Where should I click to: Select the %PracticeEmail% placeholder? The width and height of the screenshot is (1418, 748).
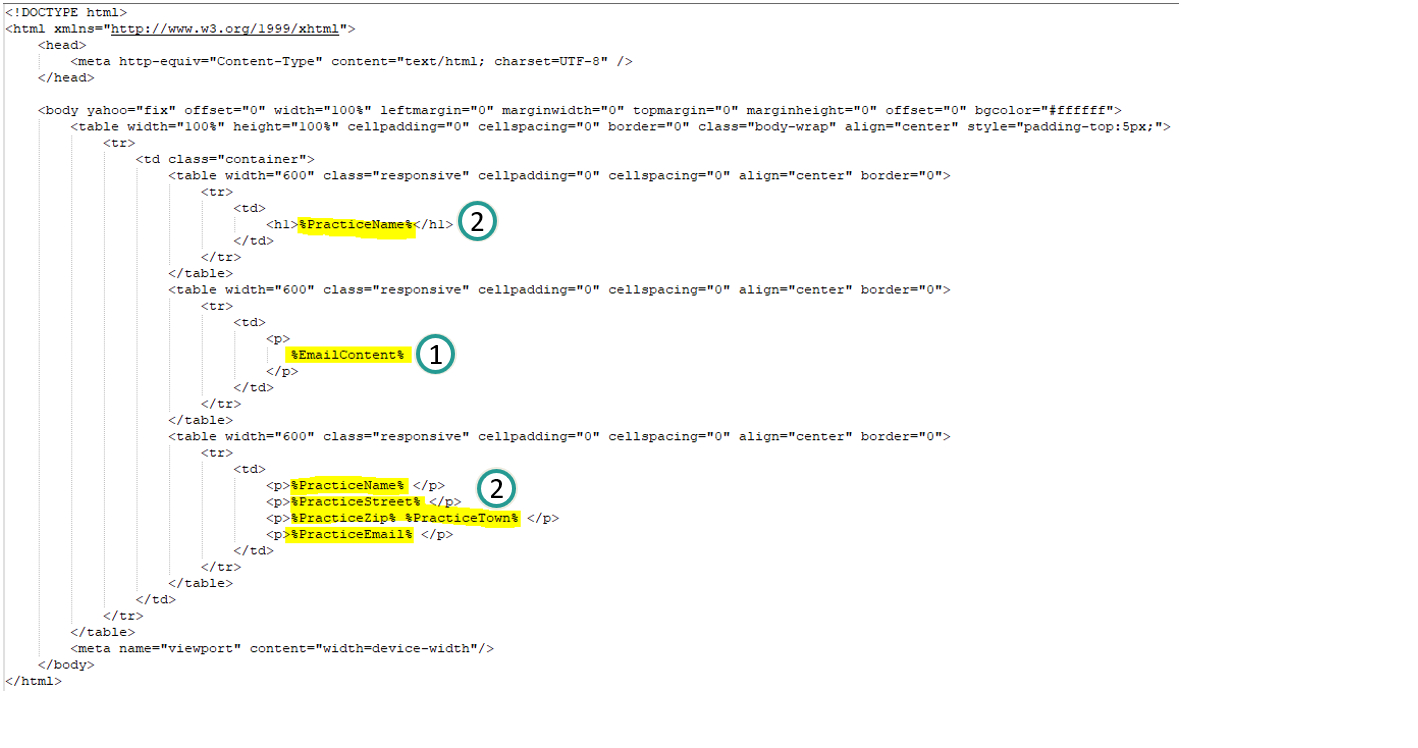pyautogui.click(x=351, y=534)
